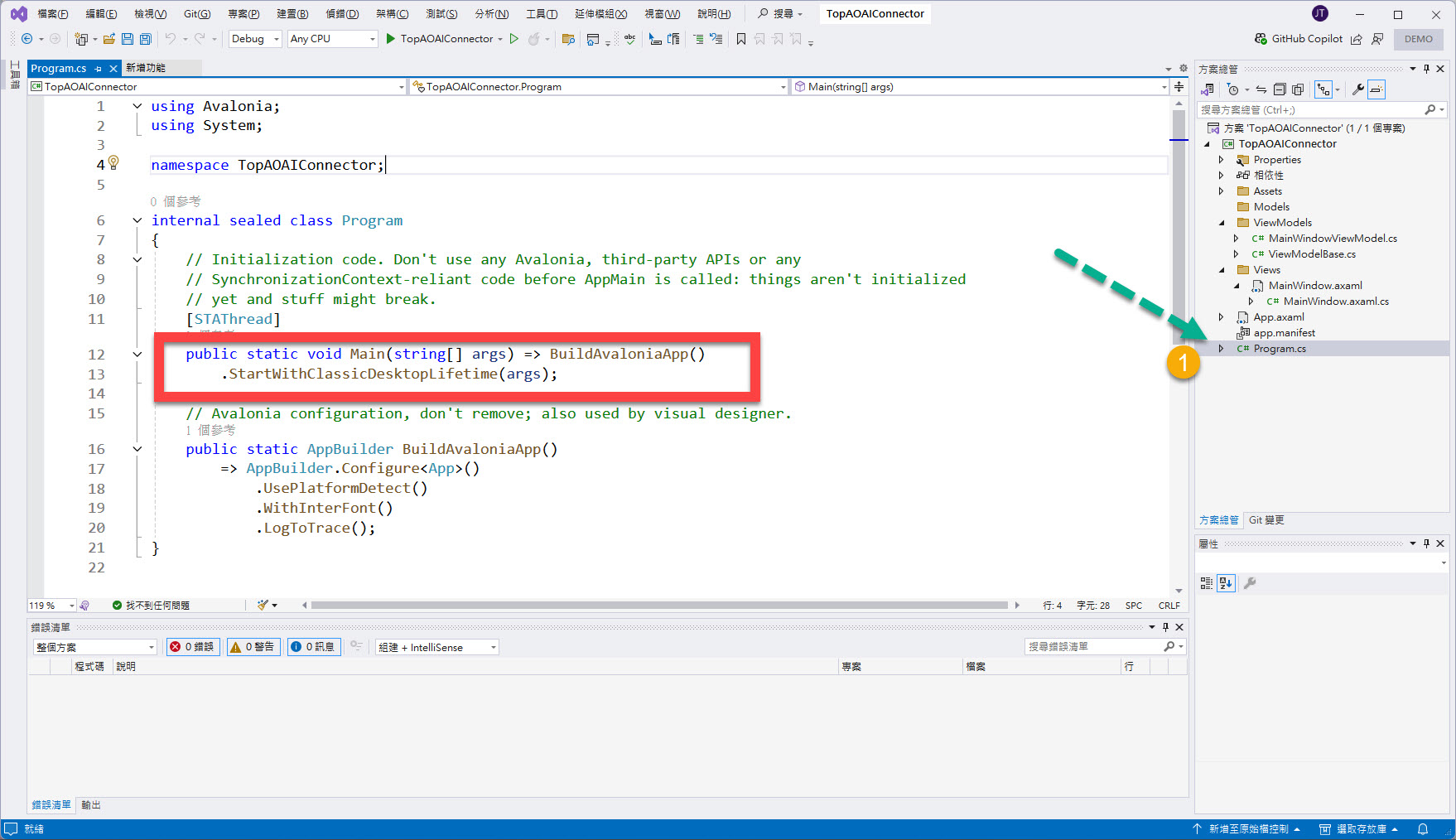Click the pending changes filter clock icon
The height and width of the screenshot is (840, 1456).
(x=1233, y=89)
